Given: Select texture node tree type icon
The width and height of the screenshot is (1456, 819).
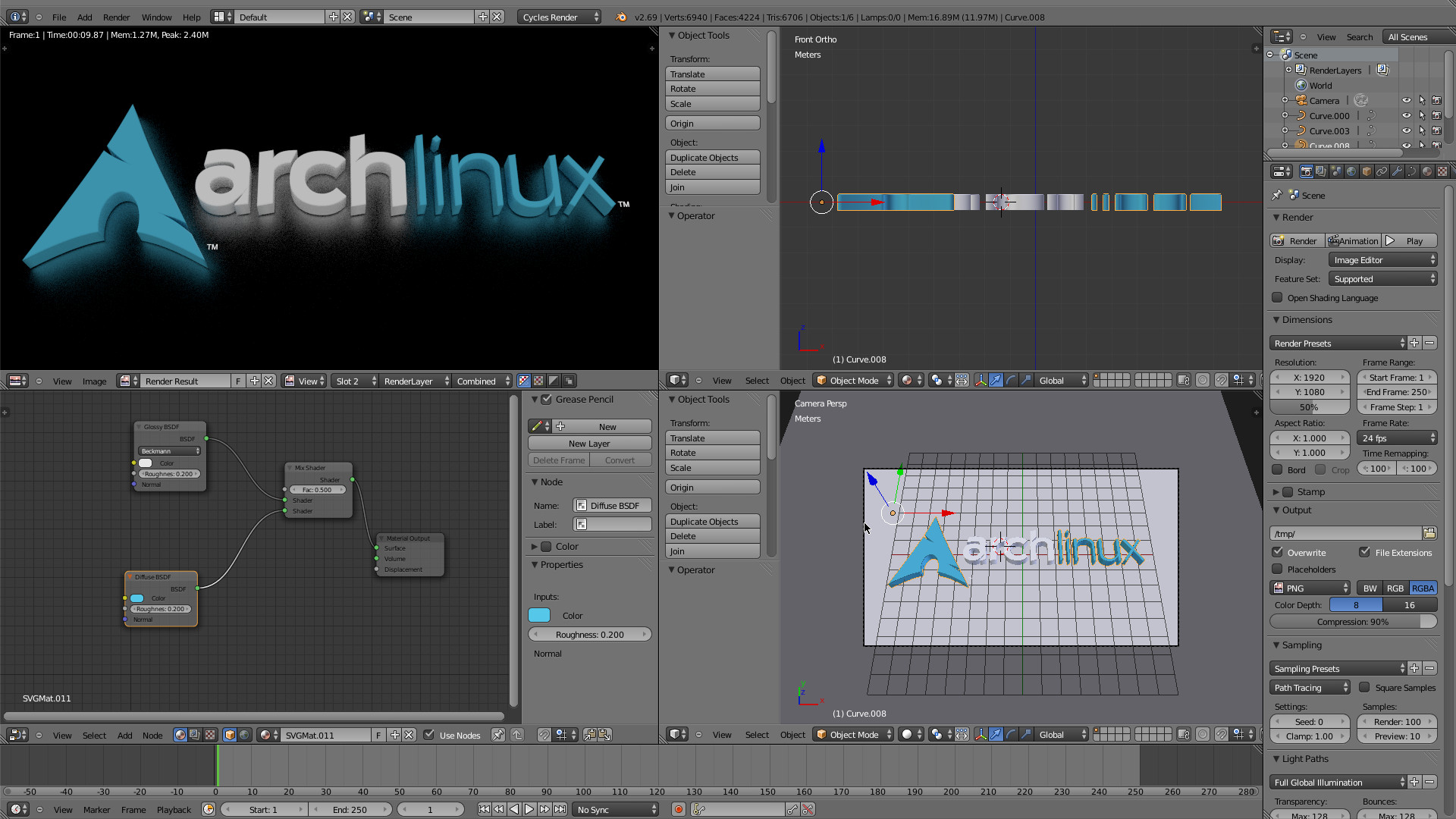Looking at the screenshot, I should (x=210, y=735).
